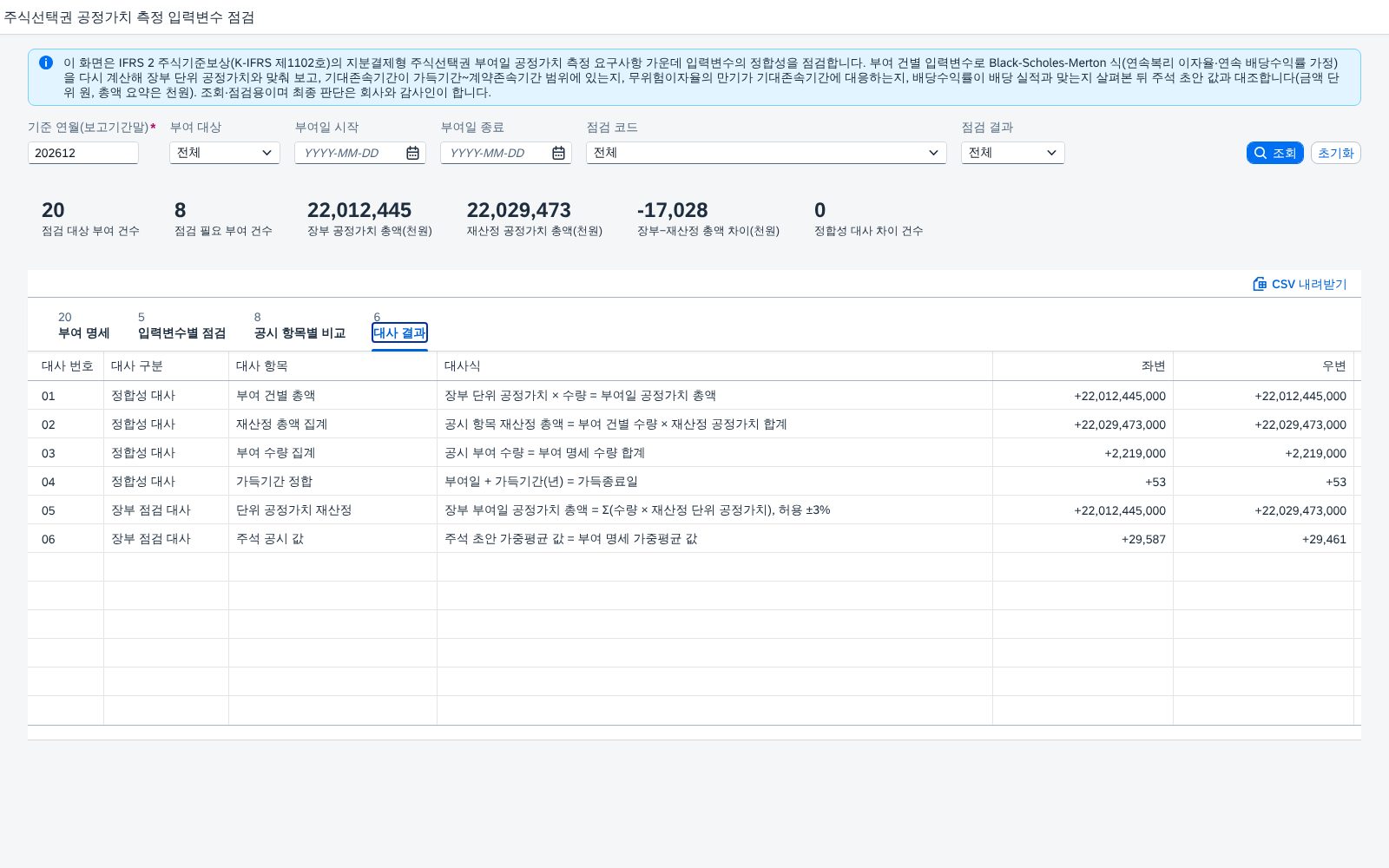Click the CSV 내려받기 link

[x=1300, y=284]
